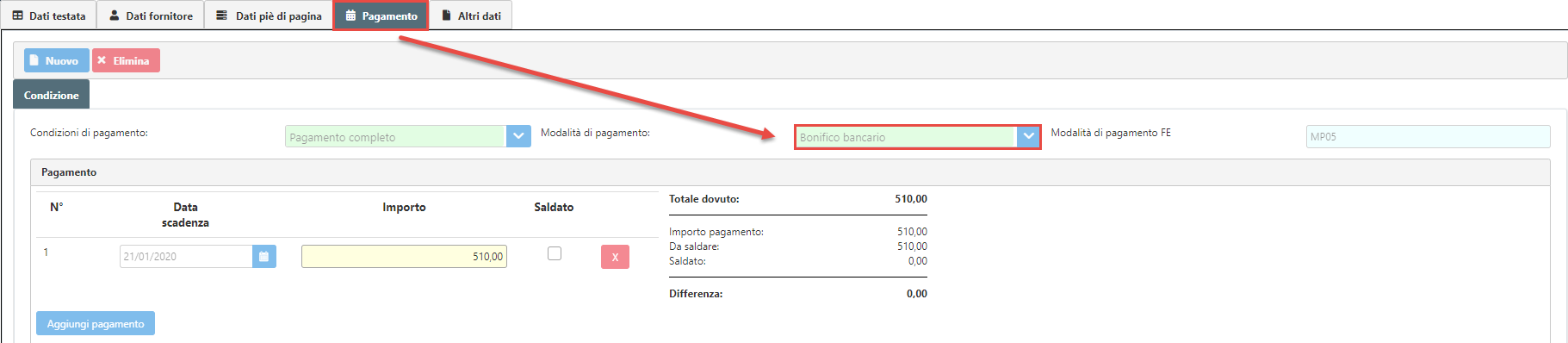Click the Aggiungi pagamento button
This screenshot has height=343, width=1568.
pos(96,323)
